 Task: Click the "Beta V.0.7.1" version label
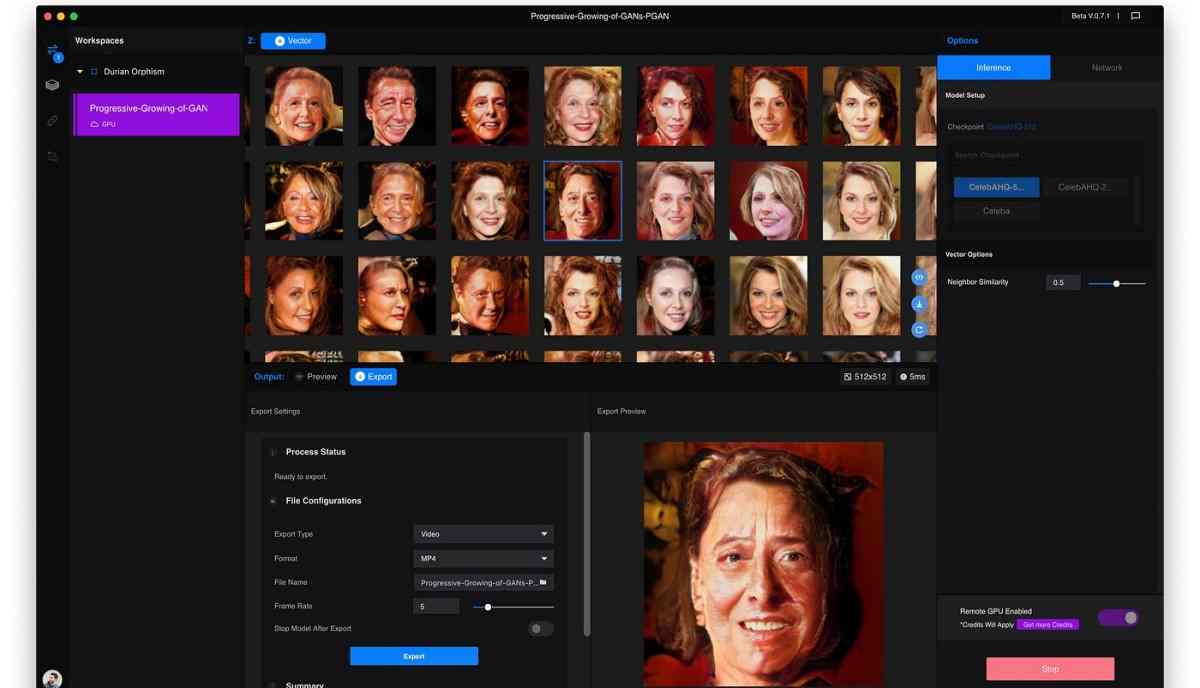tap(1091, 16)
